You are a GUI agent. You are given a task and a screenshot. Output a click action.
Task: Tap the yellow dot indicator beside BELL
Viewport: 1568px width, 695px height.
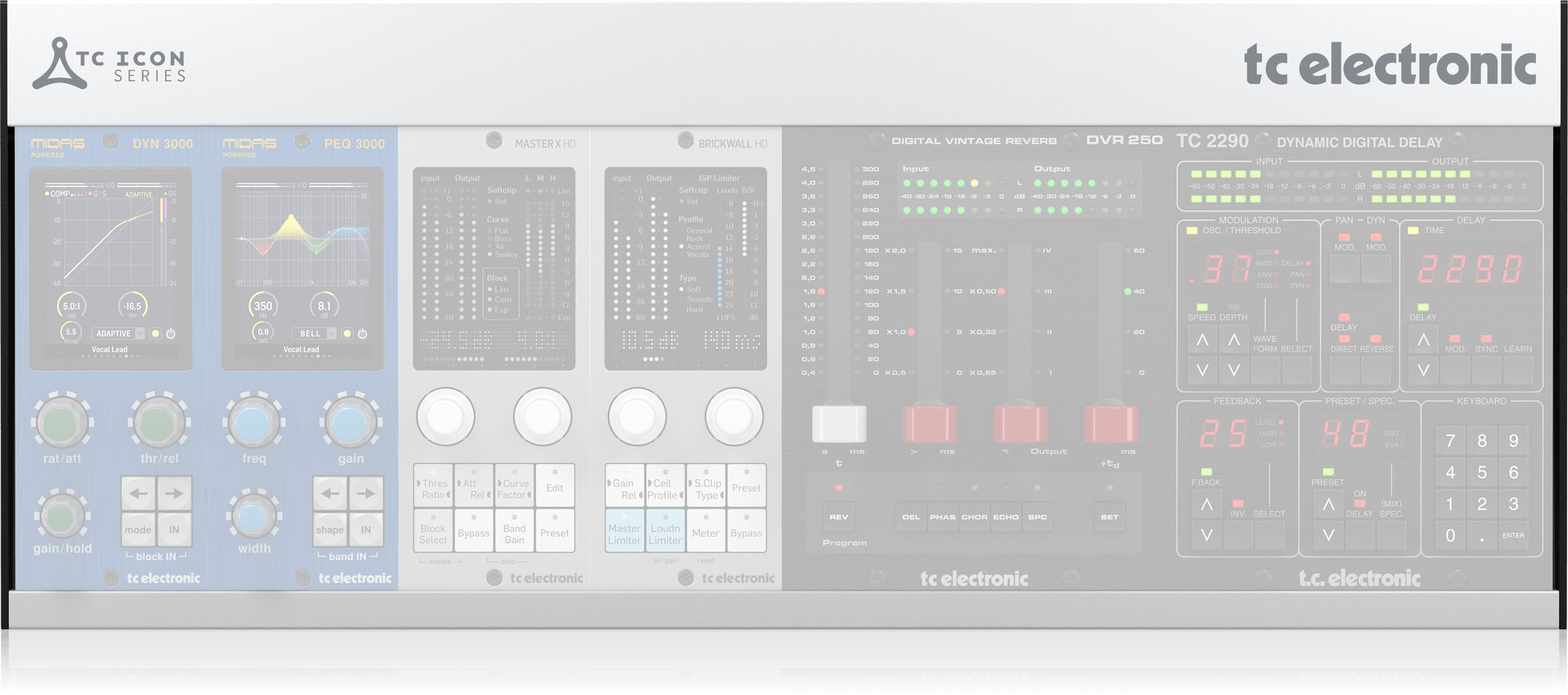(x=347, y=333)
